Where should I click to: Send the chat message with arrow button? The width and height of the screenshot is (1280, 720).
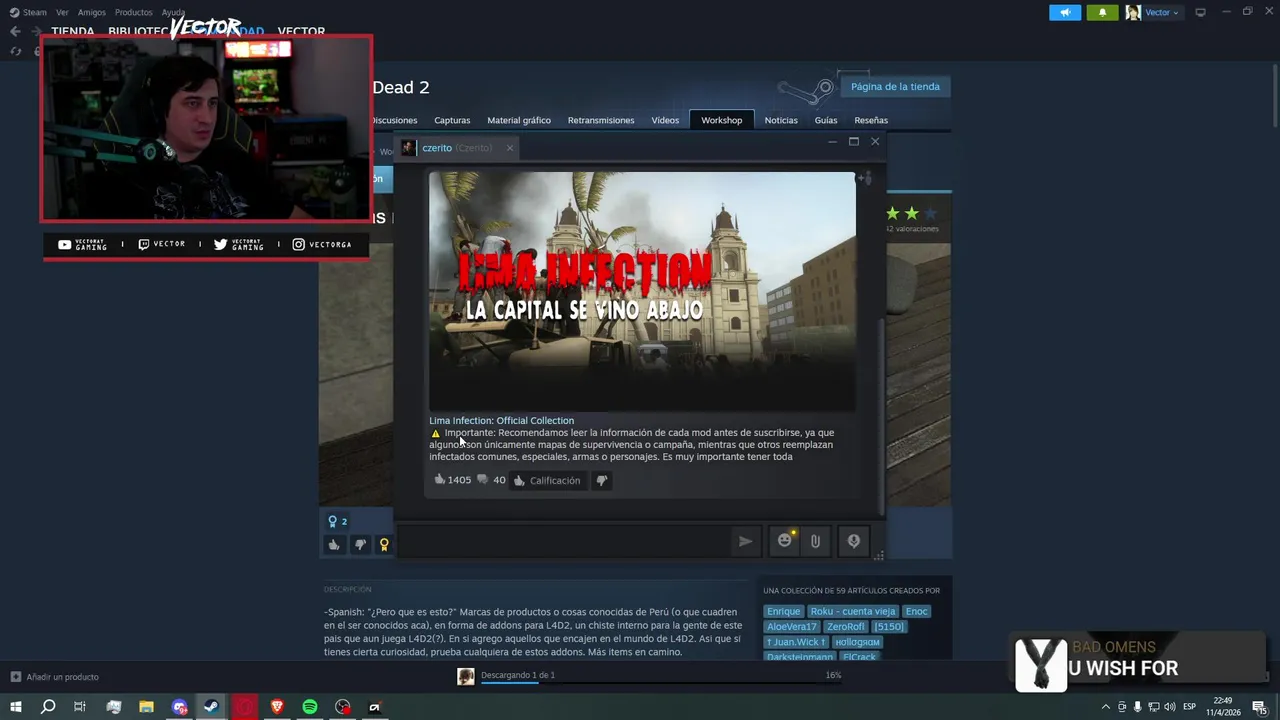tap(745, 541)
